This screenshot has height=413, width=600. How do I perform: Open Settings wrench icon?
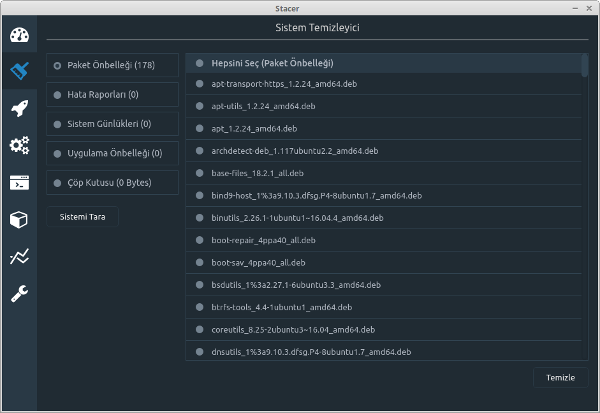tap(19, 294)
